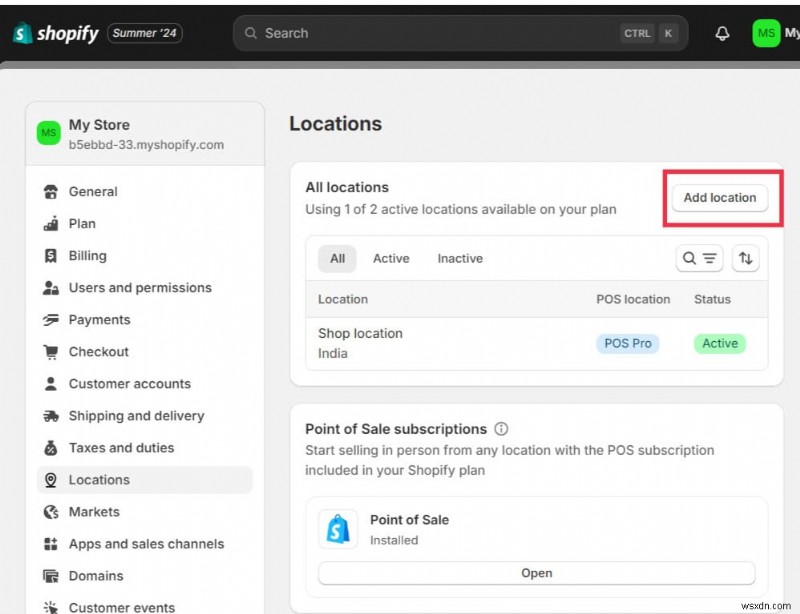Click the Active status badge
Screen dimensions: 800x614
pyautogui.click(x=720, y=343)
